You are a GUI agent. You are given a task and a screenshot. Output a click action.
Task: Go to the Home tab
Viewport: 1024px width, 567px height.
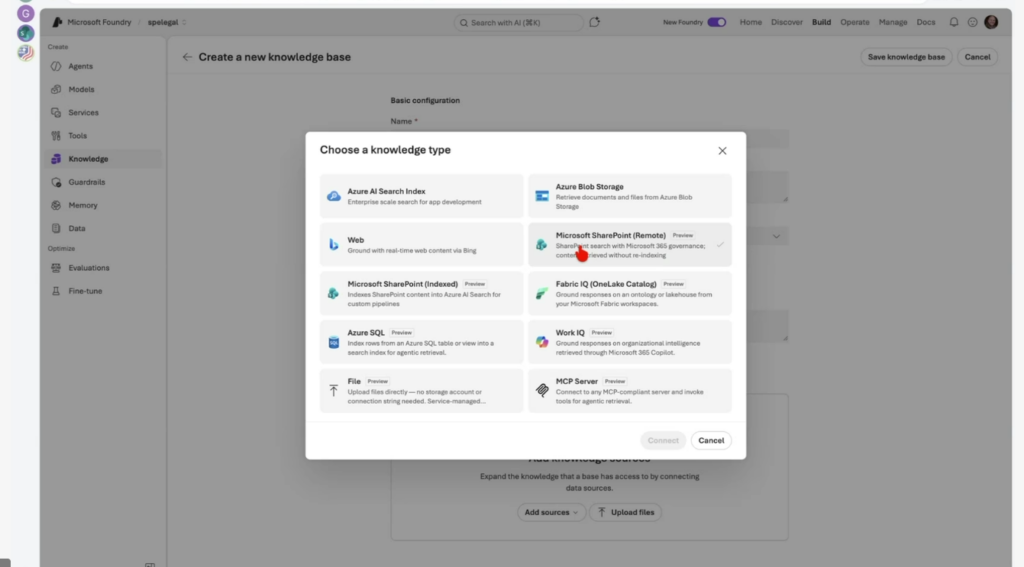[x=750, y=22]
